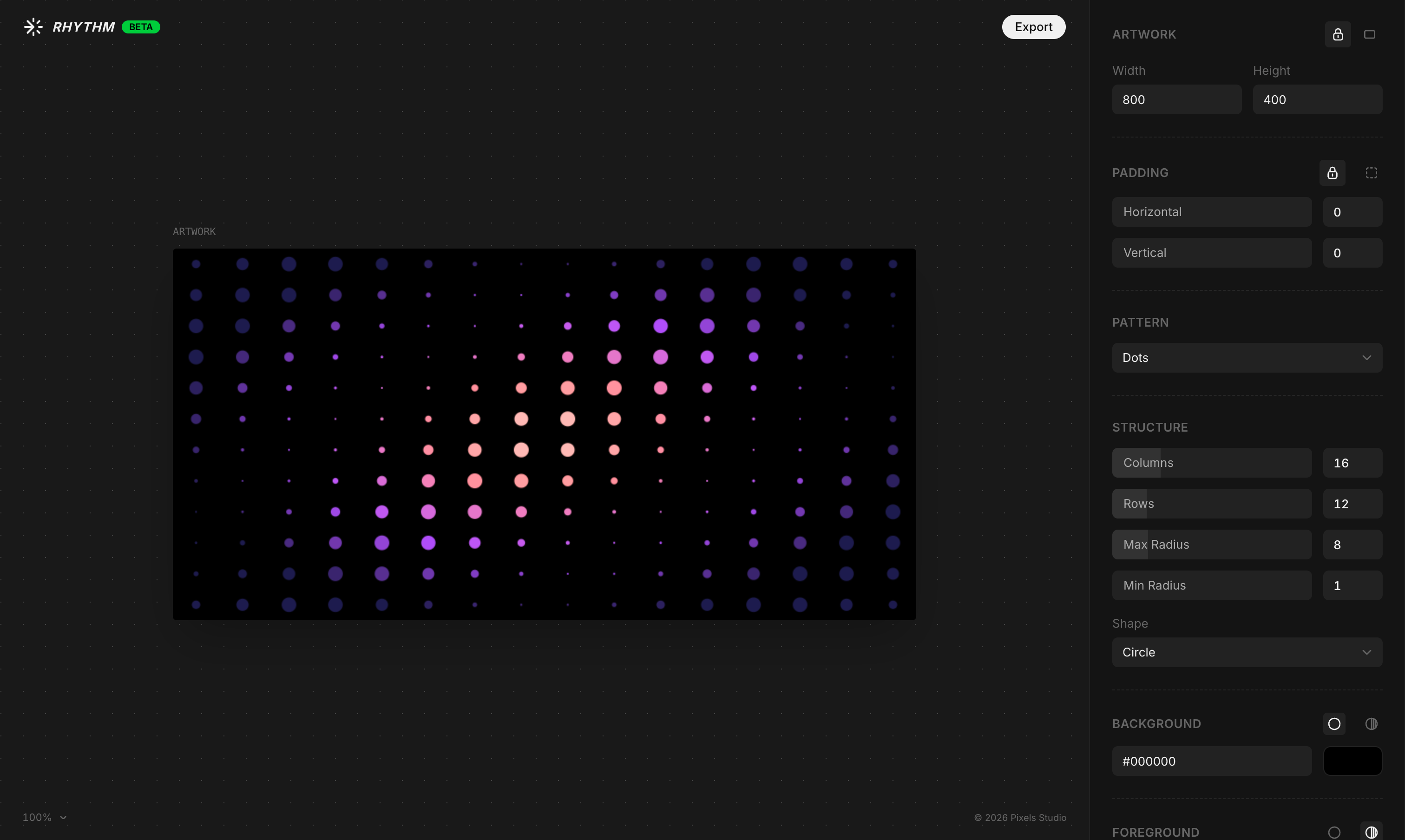Click the Pixels Studio copyright link

coord(1020,817)
